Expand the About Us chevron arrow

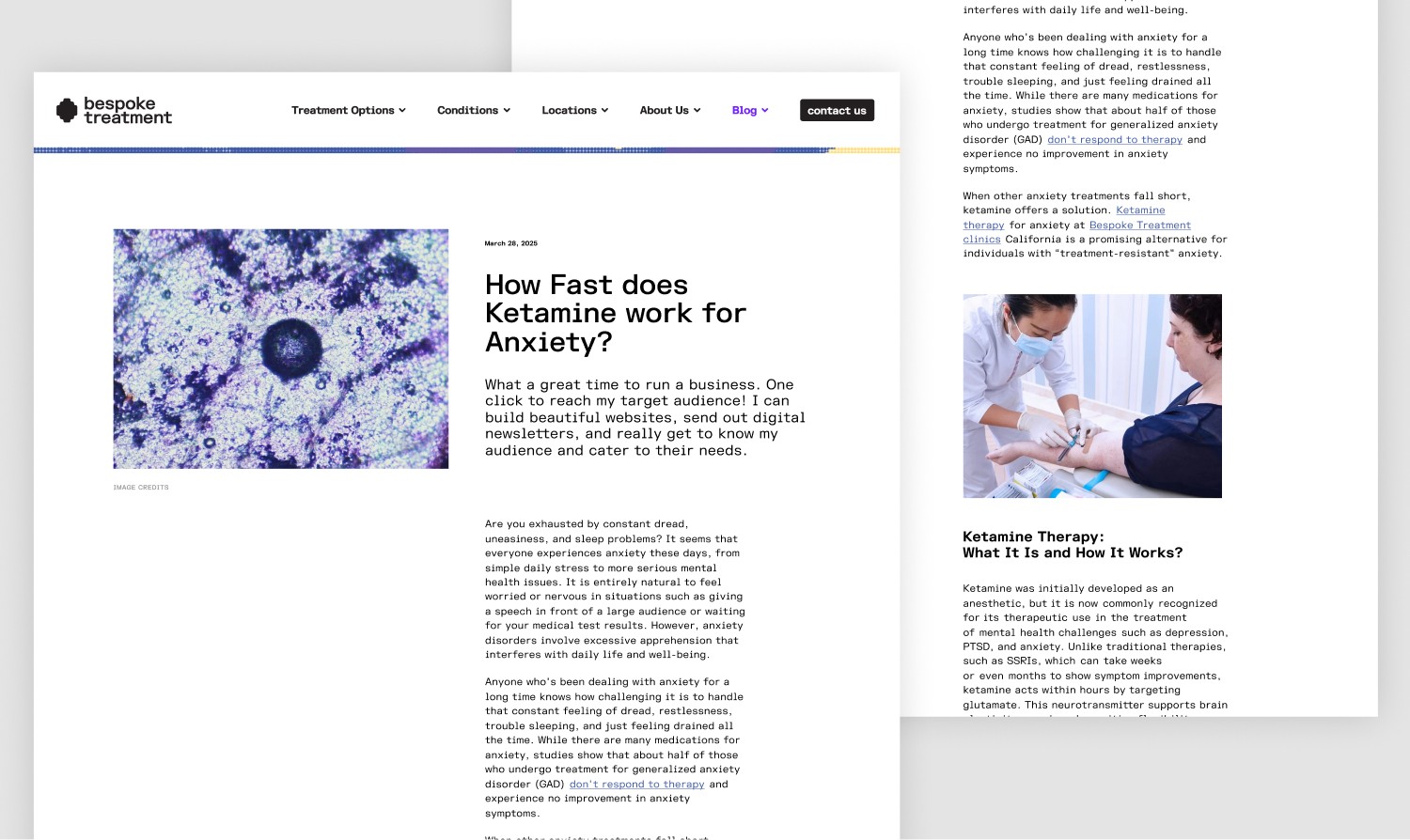[697, 111]
